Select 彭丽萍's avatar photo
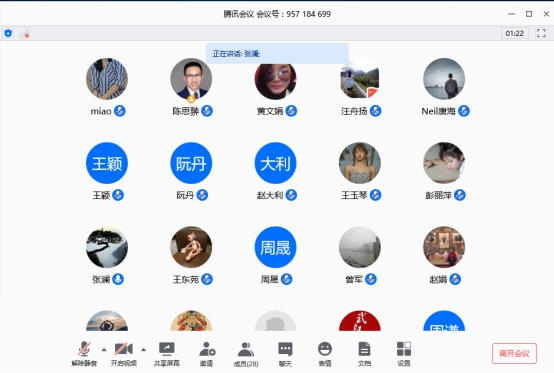 point(444,163)
